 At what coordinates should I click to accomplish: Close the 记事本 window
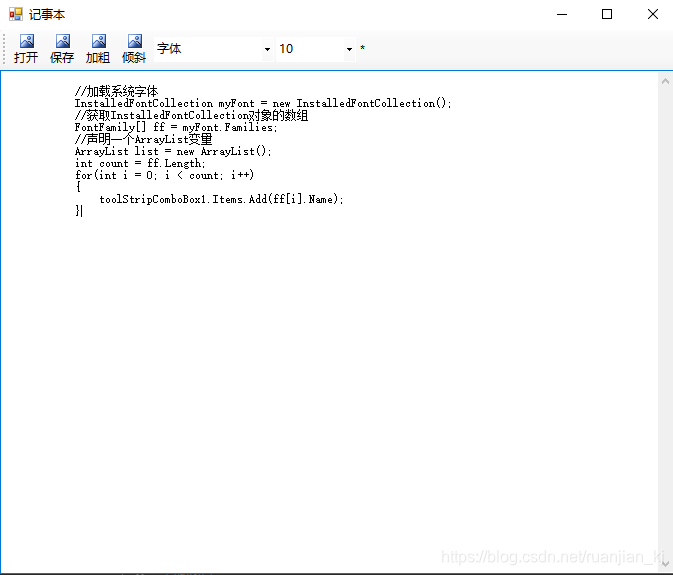(653, 14)
